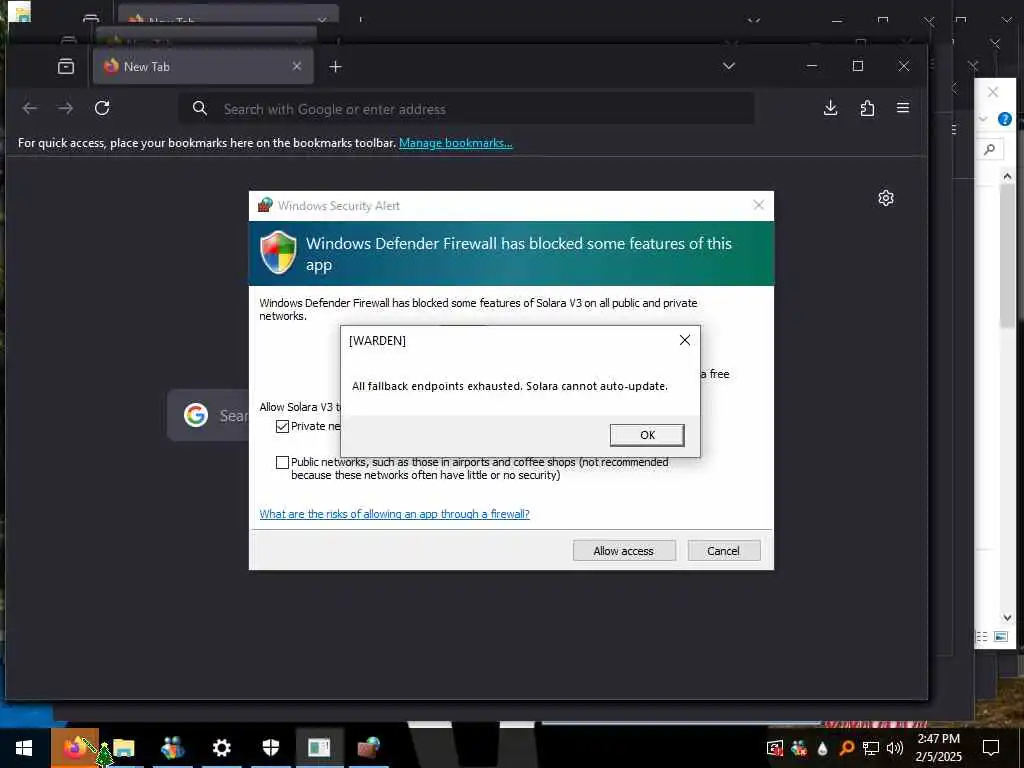
Task: Close the New Tab tab
Action: [296, 66]
